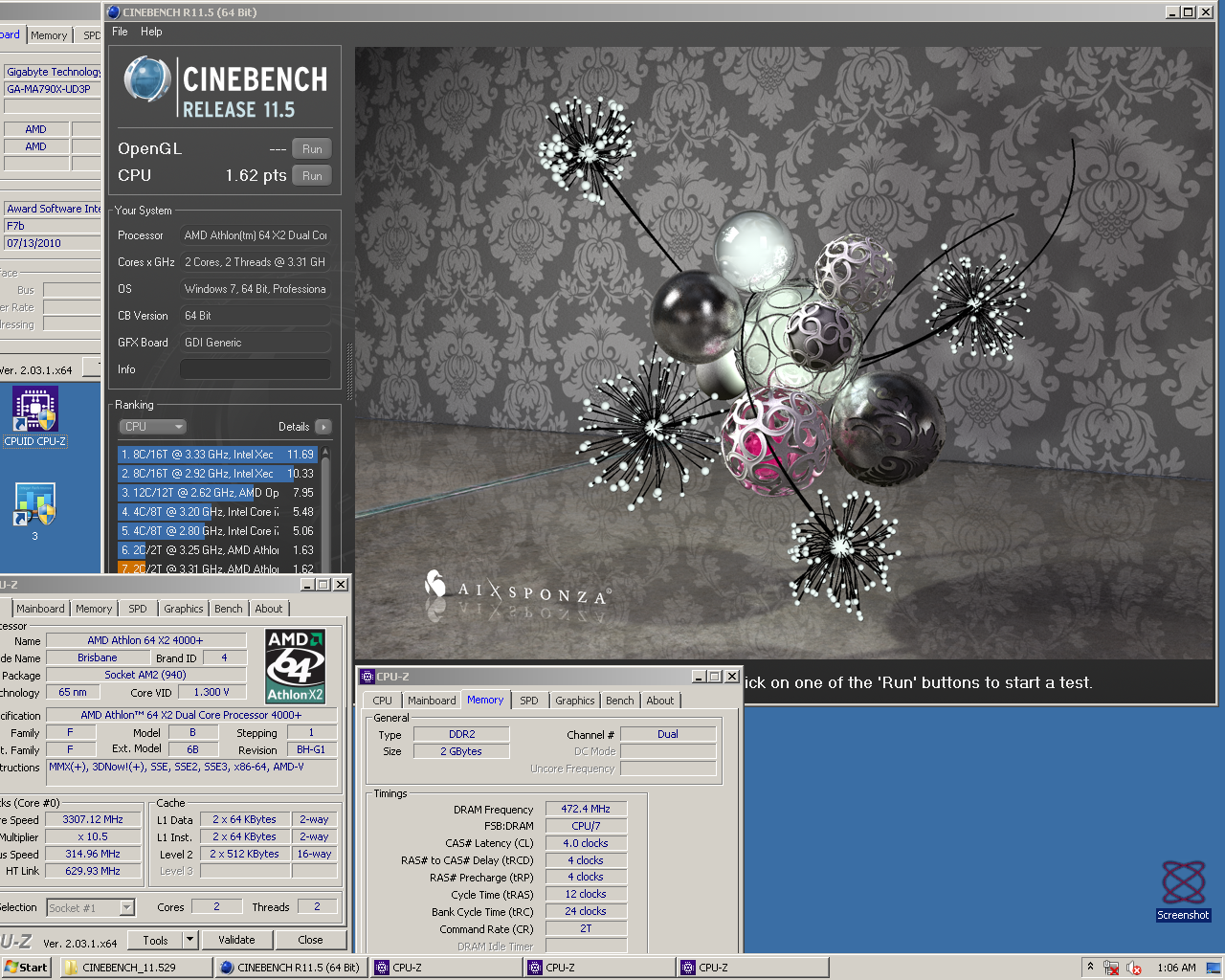Click the Close button in CPU-Z

[310, 941]
